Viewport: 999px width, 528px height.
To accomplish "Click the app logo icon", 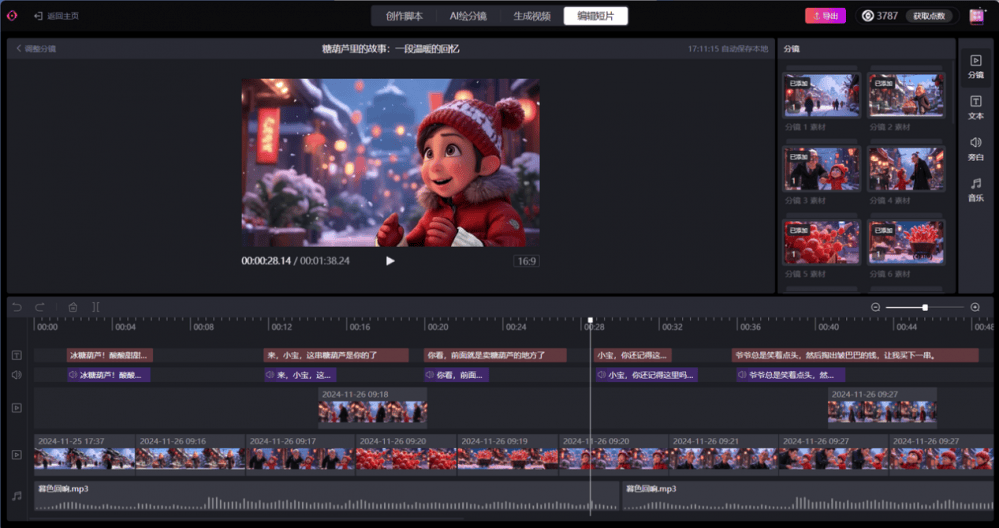I will tap(11, 16).
